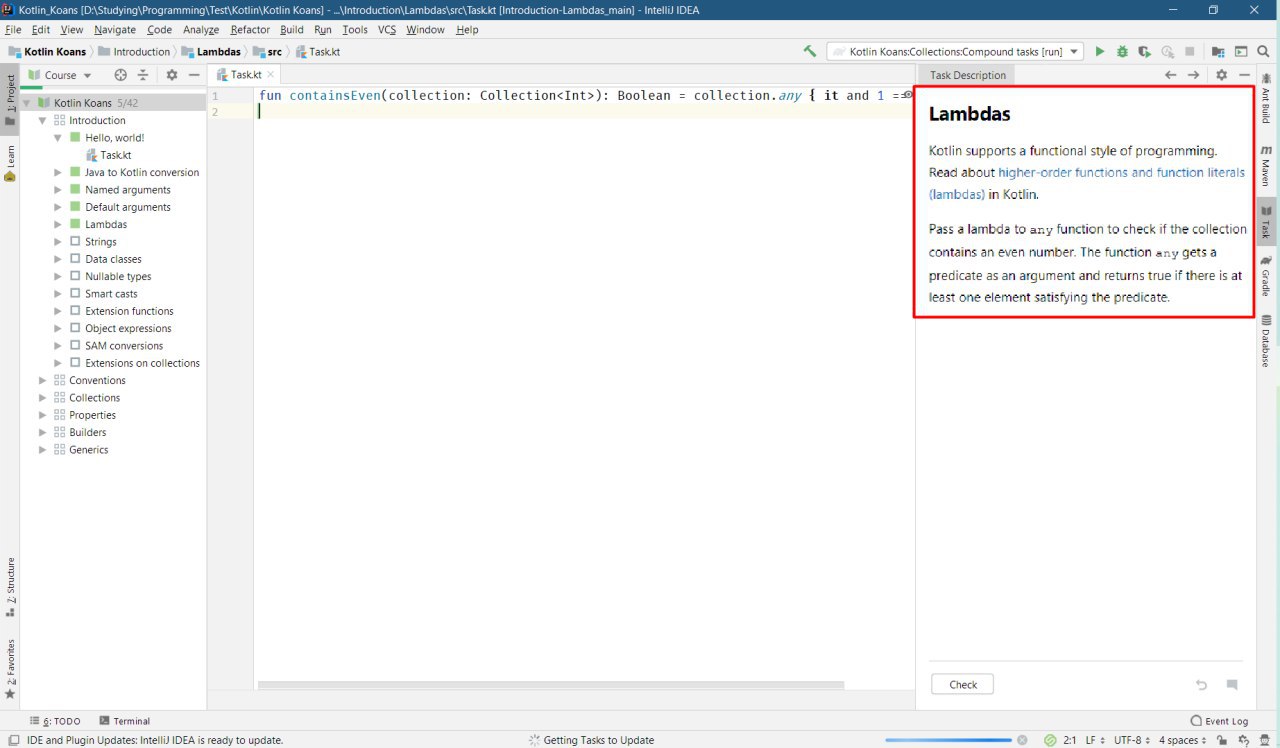This screenshot has width=1280, height=748.
Task: Change LF line separator
Action: [1095, 740]
